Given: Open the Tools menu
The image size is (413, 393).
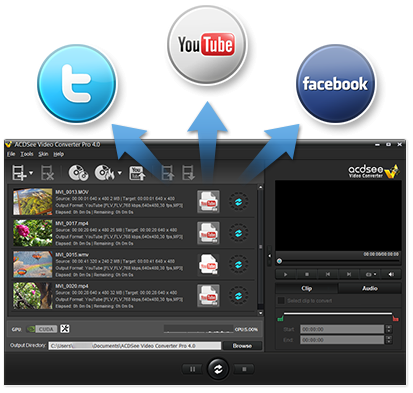Looking at the screenshot, I should 27,154.
